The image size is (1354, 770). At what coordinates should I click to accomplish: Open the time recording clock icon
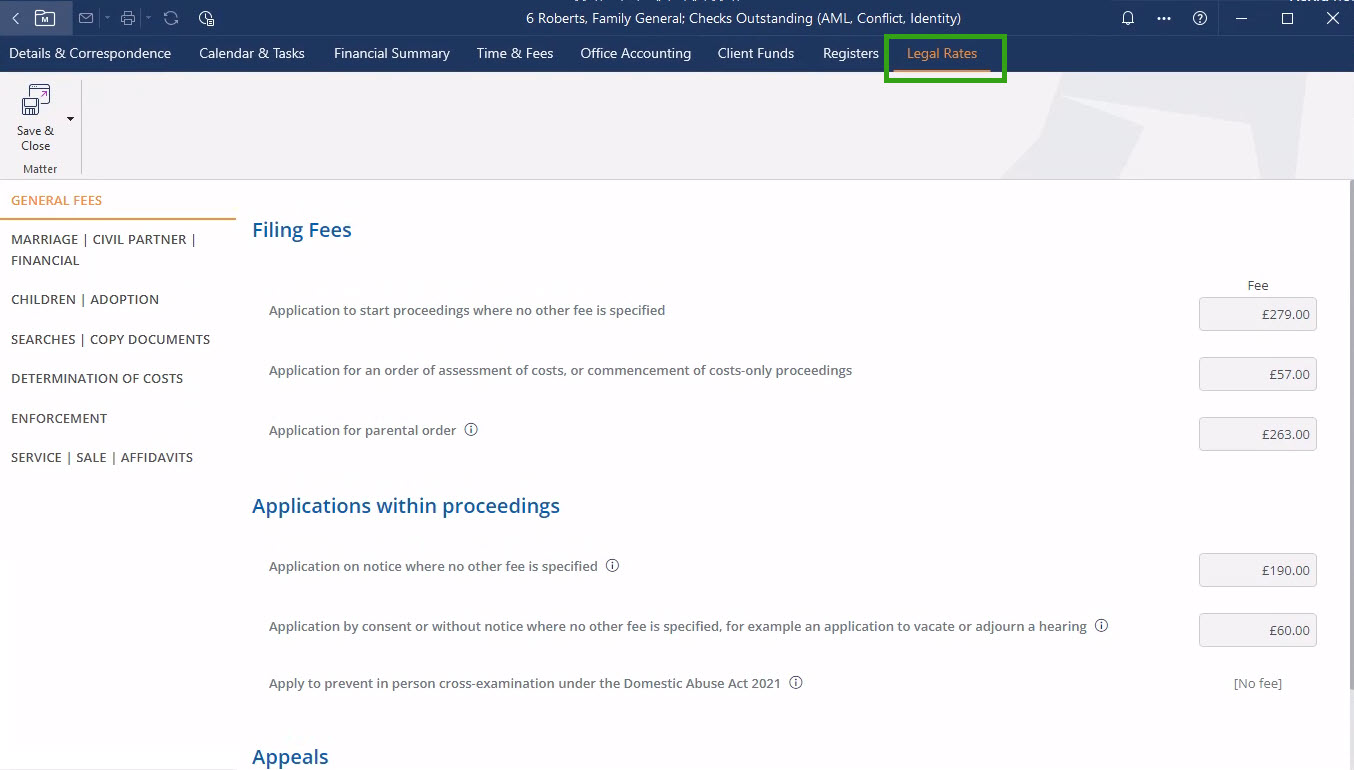(x=206, y=18)
